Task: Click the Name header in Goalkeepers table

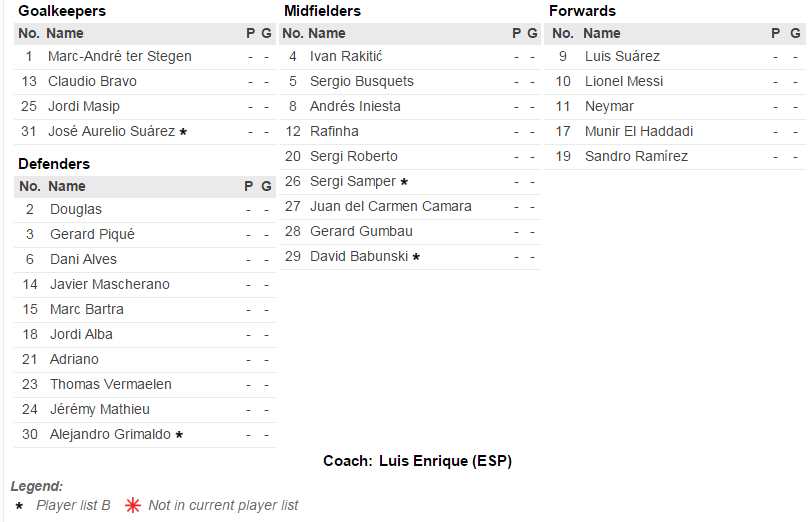Action: [66, 33]
